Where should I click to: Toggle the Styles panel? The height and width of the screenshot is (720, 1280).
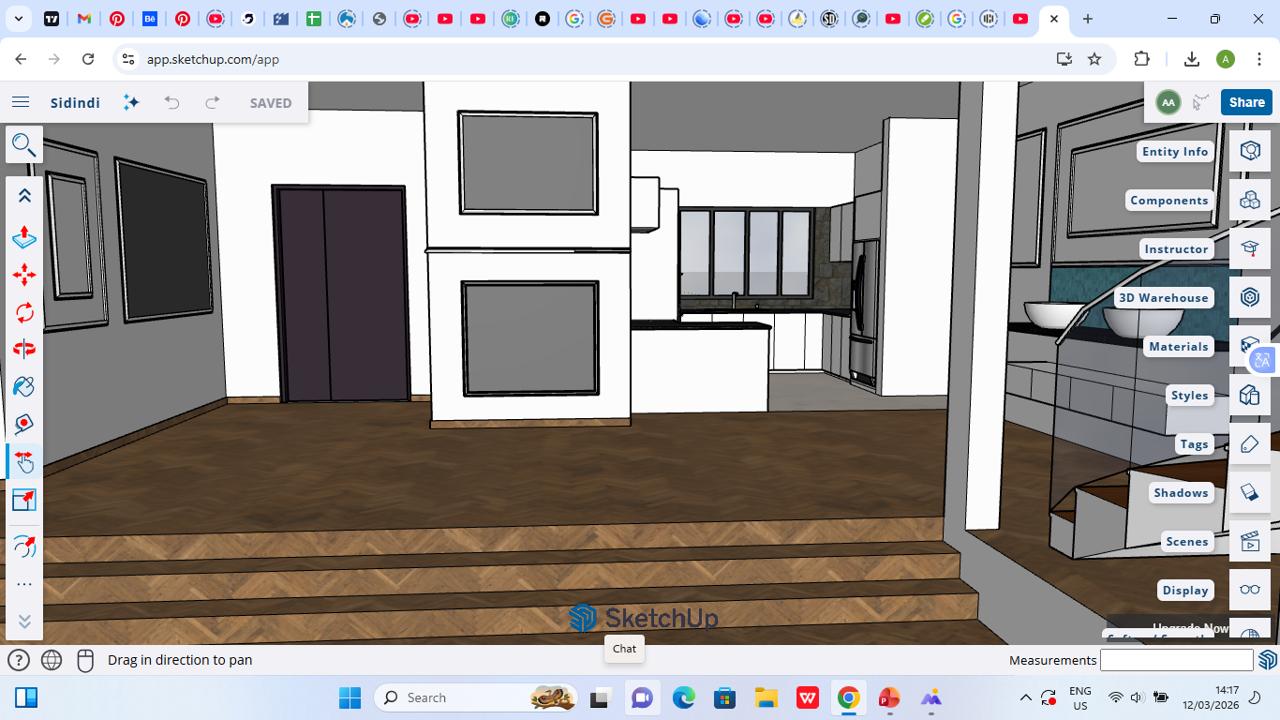click(1249, 395)
